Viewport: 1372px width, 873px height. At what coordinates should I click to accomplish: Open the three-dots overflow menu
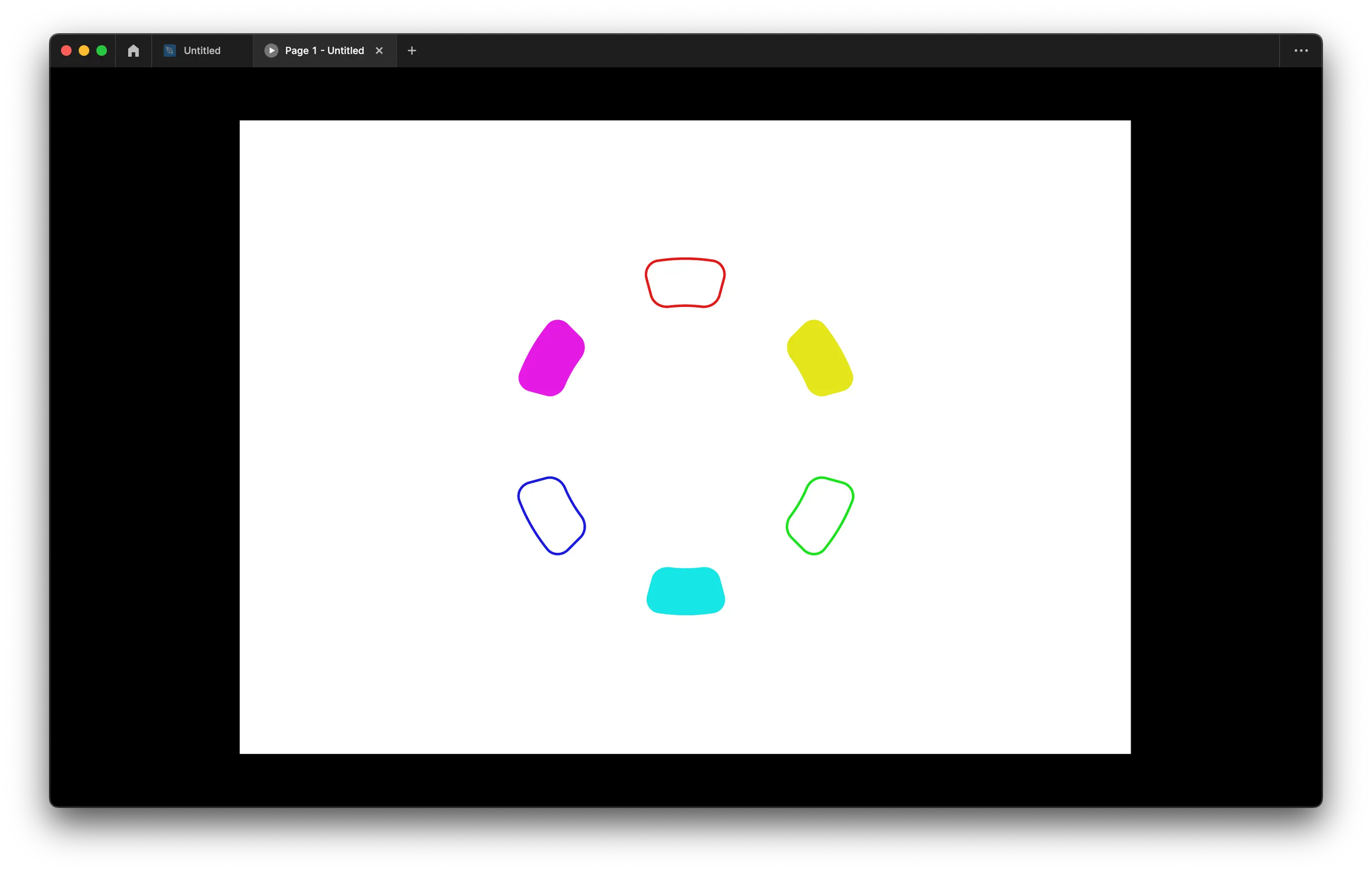point(1301,51)
